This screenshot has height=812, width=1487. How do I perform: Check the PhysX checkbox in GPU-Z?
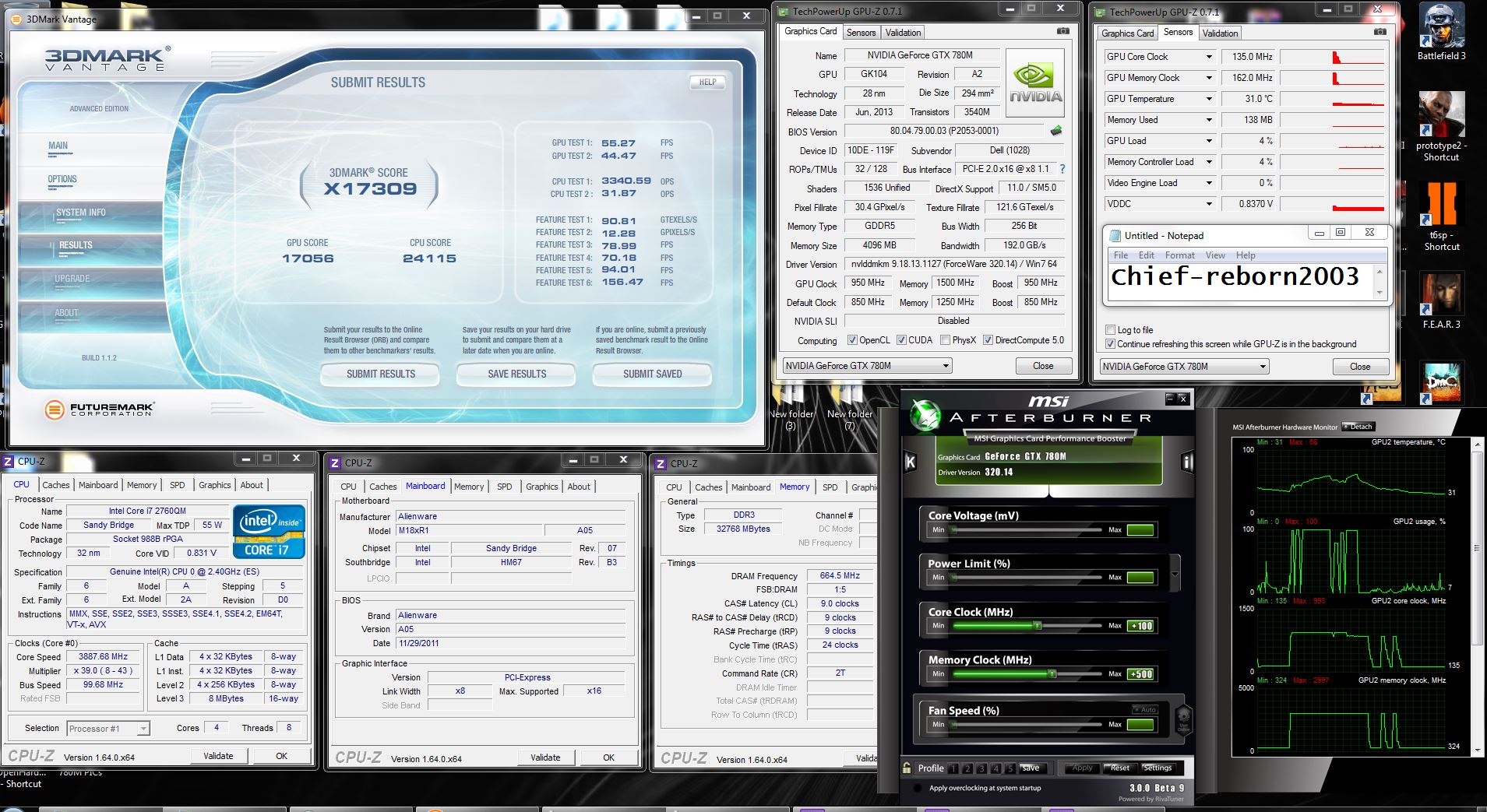pos(945,340)
